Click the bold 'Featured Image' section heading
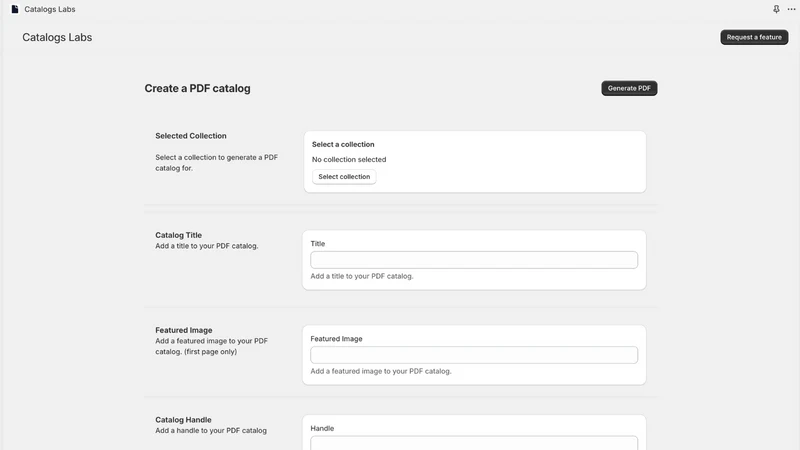Viewport: 800px width, 450px height. pos(184,330)
